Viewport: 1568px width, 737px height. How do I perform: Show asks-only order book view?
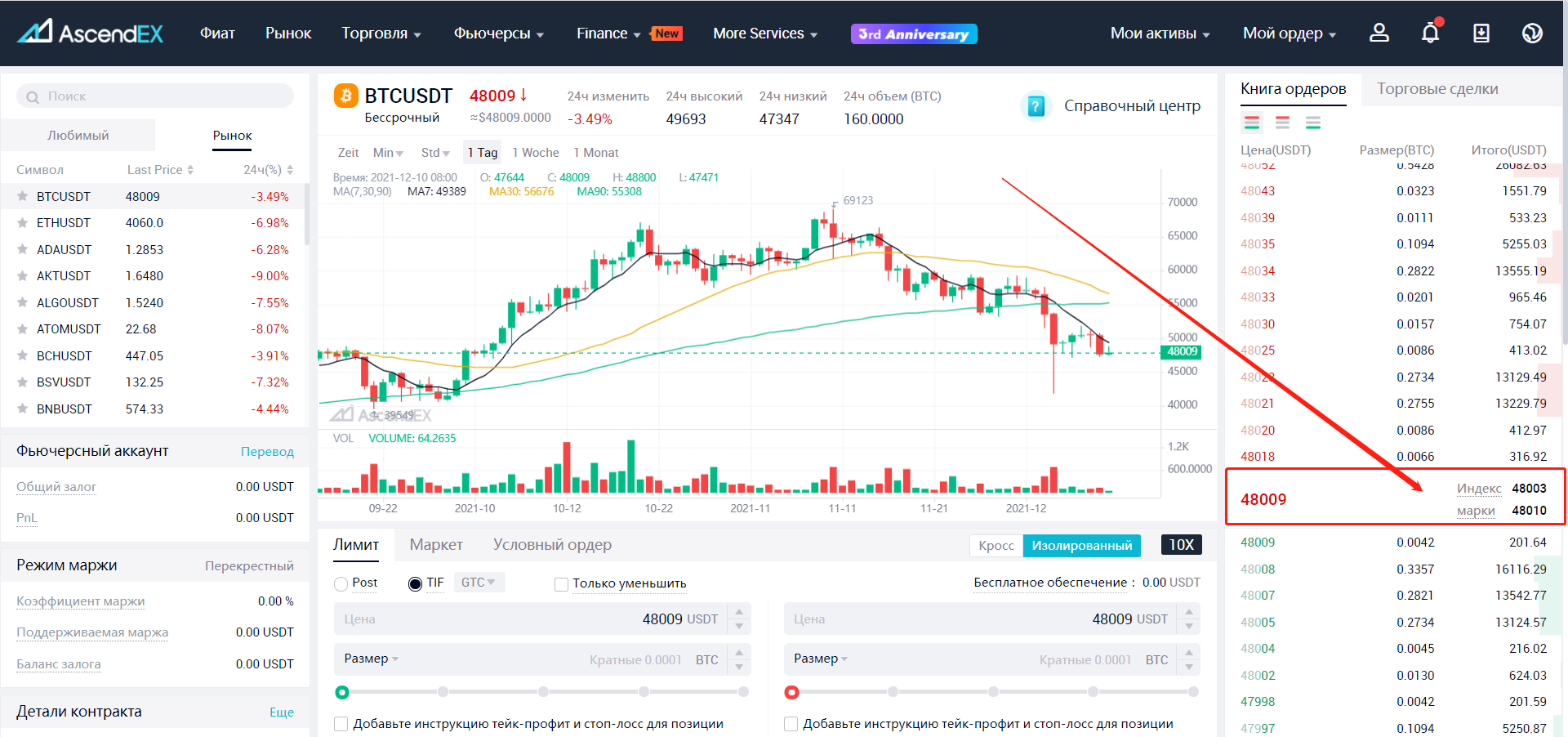[1283, 123]
